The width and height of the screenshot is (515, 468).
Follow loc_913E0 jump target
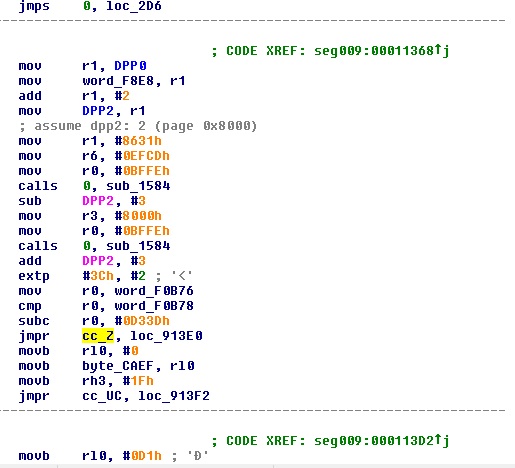tap(166, 336)
